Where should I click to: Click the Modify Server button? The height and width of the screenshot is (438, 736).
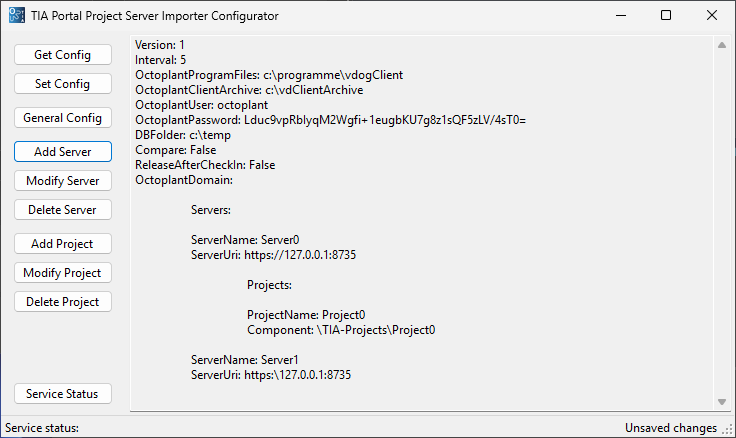(63, 181)
